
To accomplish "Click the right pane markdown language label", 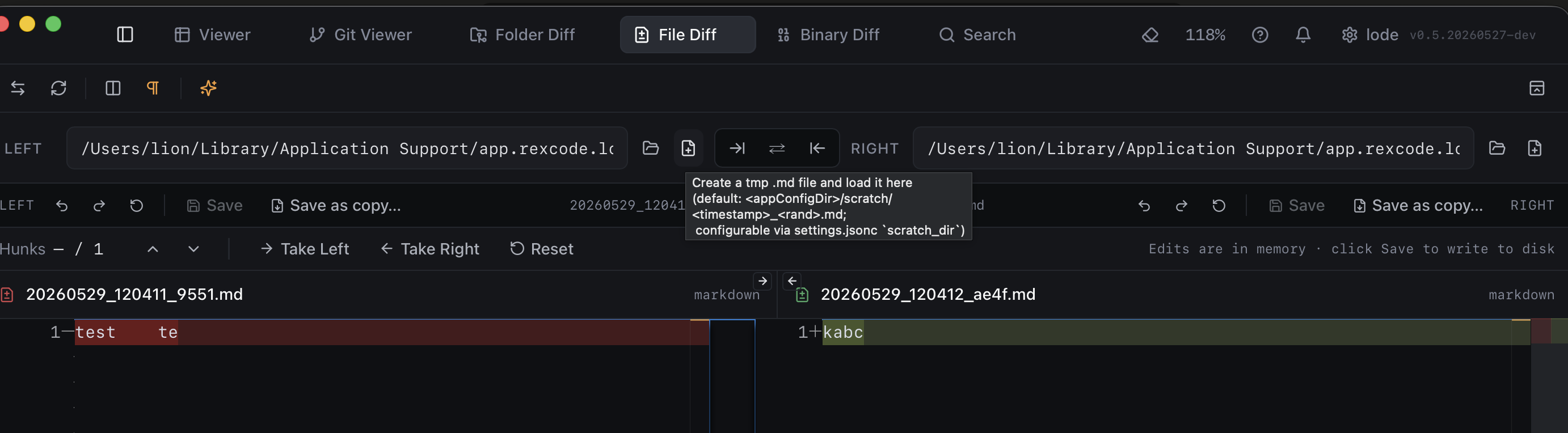I will tap(1521, 295).
